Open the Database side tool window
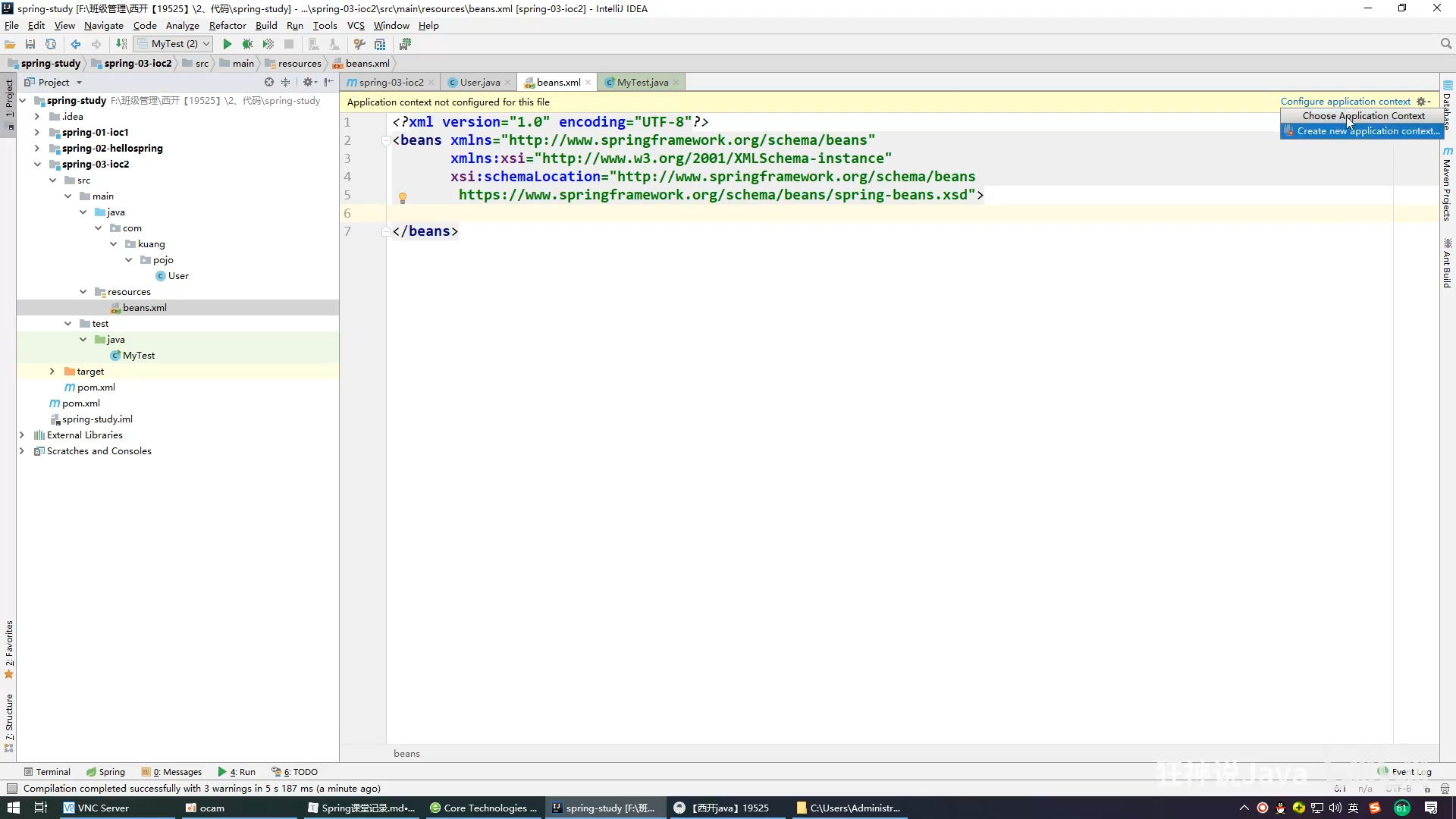This screenshot has width=1456, height=819. [1448, 105]
